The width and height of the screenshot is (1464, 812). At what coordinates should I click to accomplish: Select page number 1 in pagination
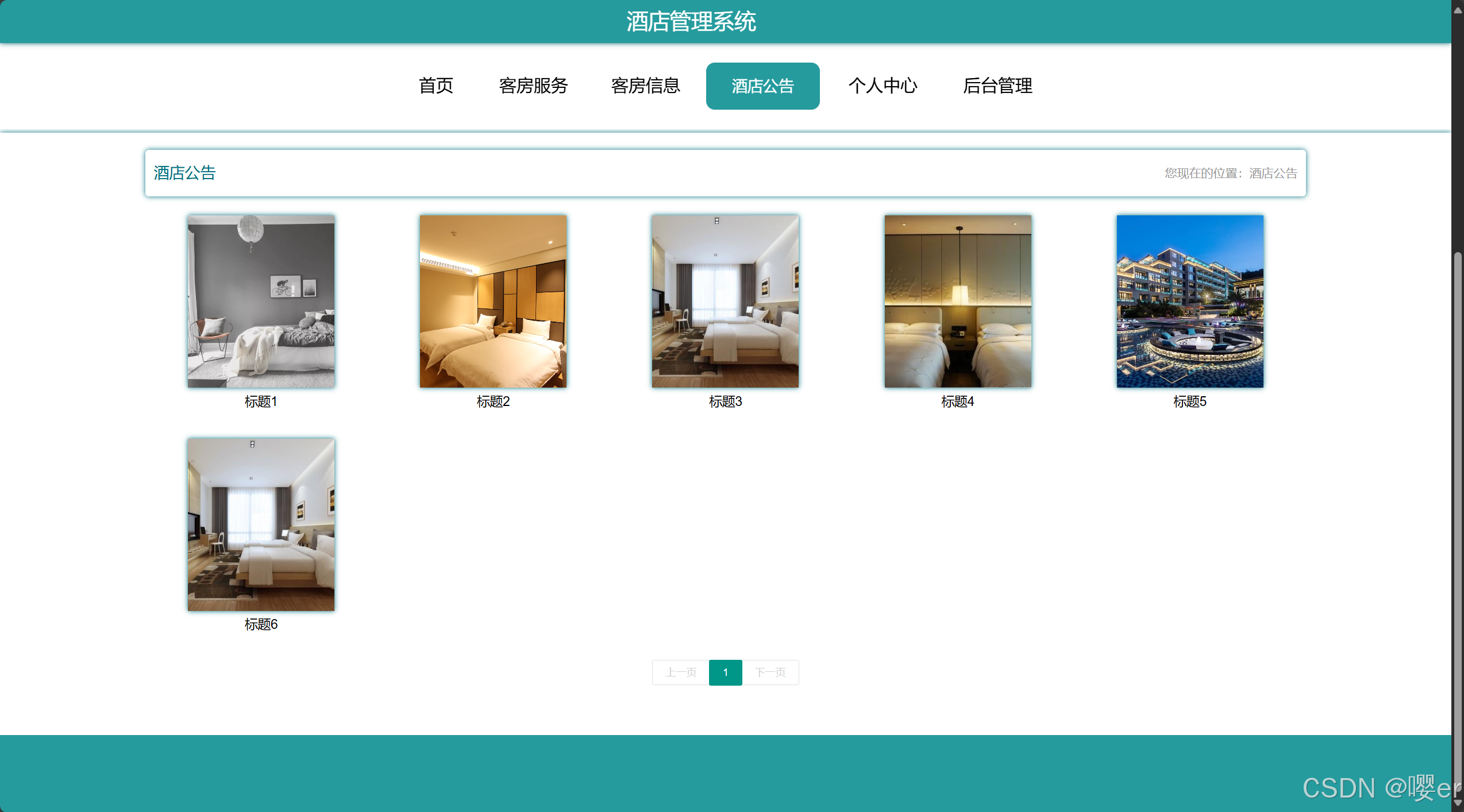(725, 672)
